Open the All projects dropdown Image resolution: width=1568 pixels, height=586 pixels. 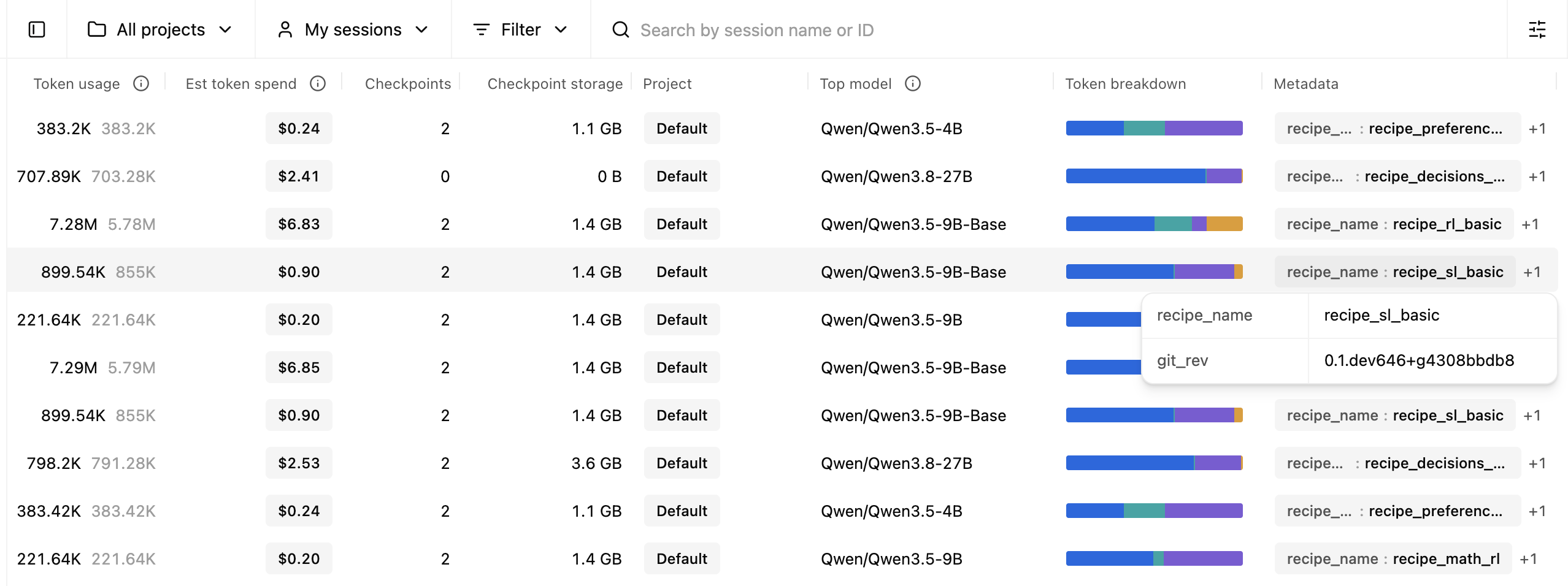160,29
